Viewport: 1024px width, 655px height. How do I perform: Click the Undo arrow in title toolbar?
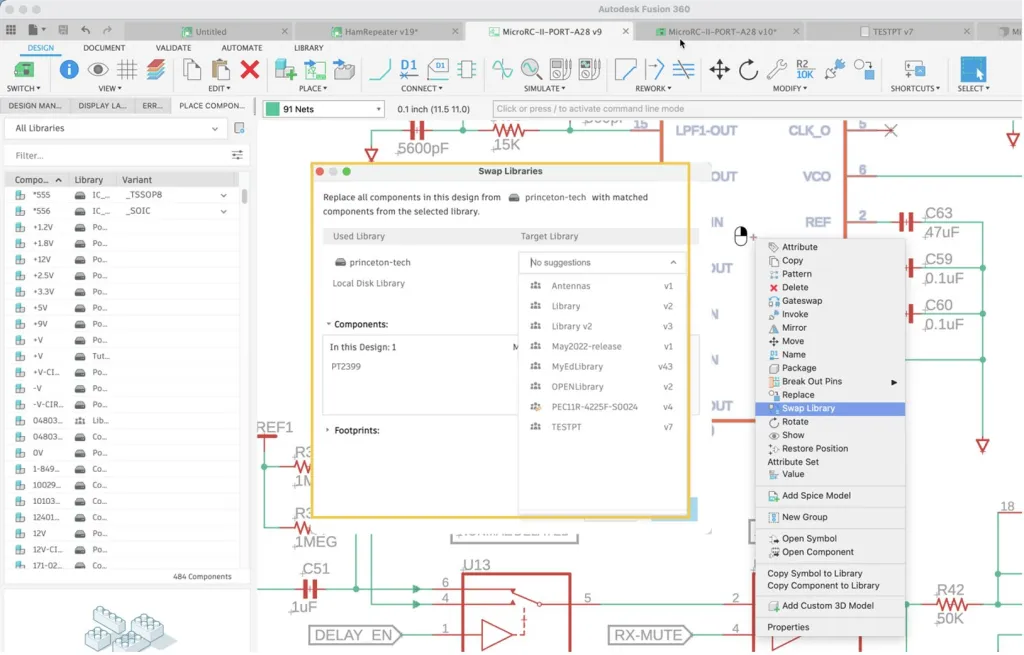(86, 30)
